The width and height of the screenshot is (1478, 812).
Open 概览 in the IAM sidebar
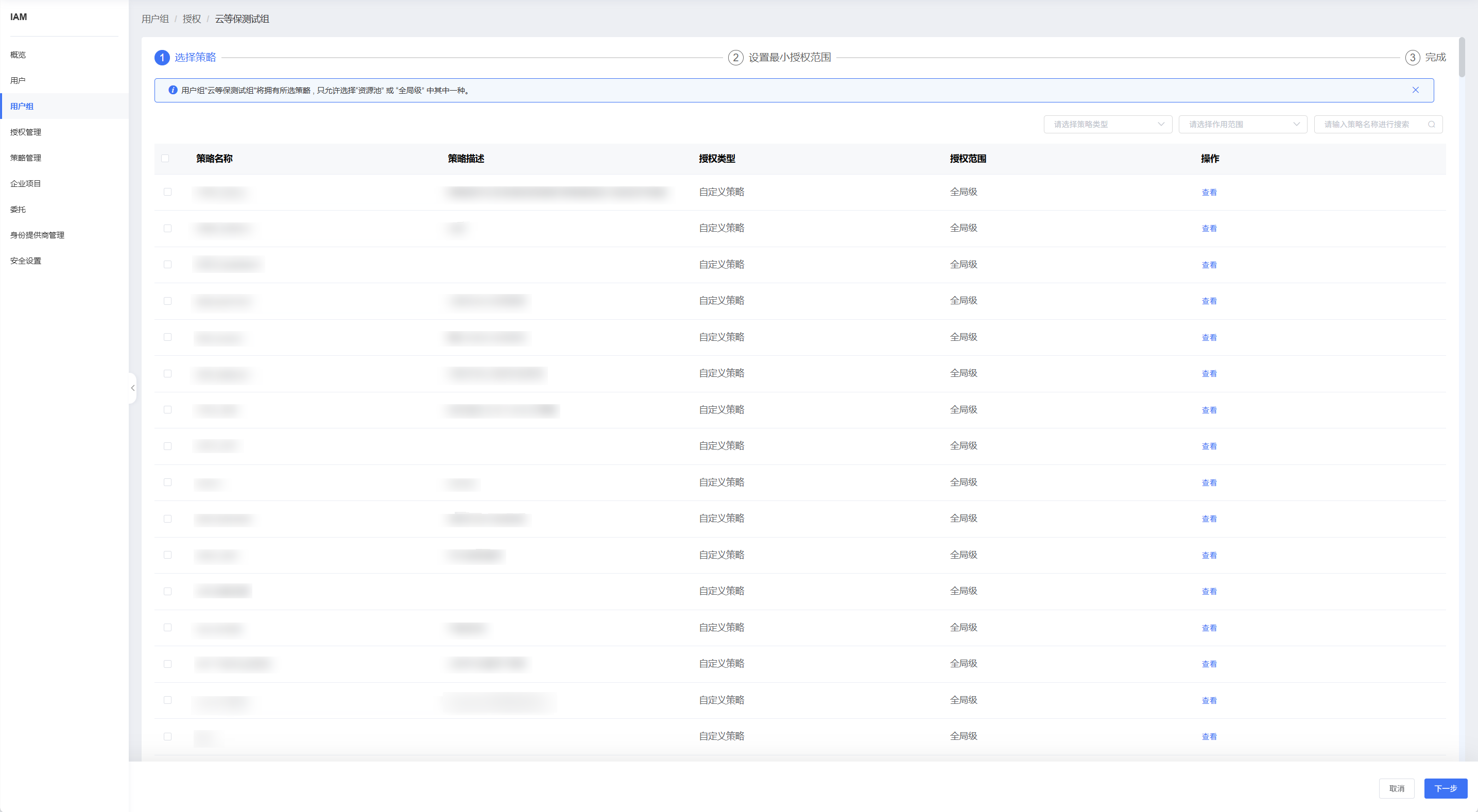click(x=64, y=55)
